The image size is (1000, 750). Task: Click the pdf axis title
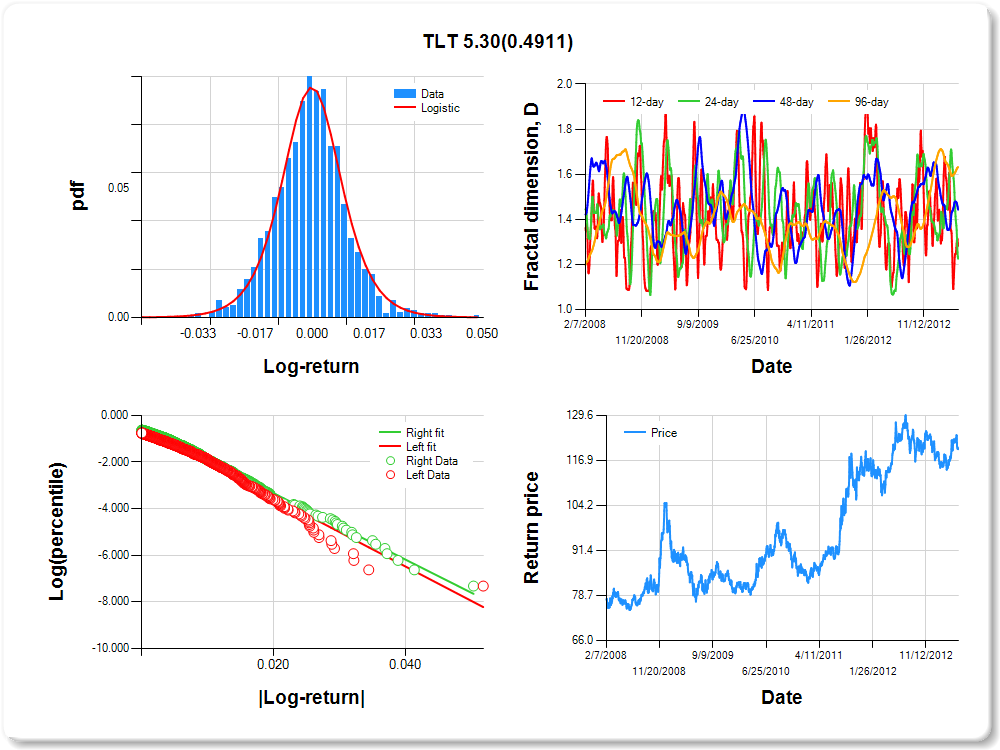[x=78, y=195]
